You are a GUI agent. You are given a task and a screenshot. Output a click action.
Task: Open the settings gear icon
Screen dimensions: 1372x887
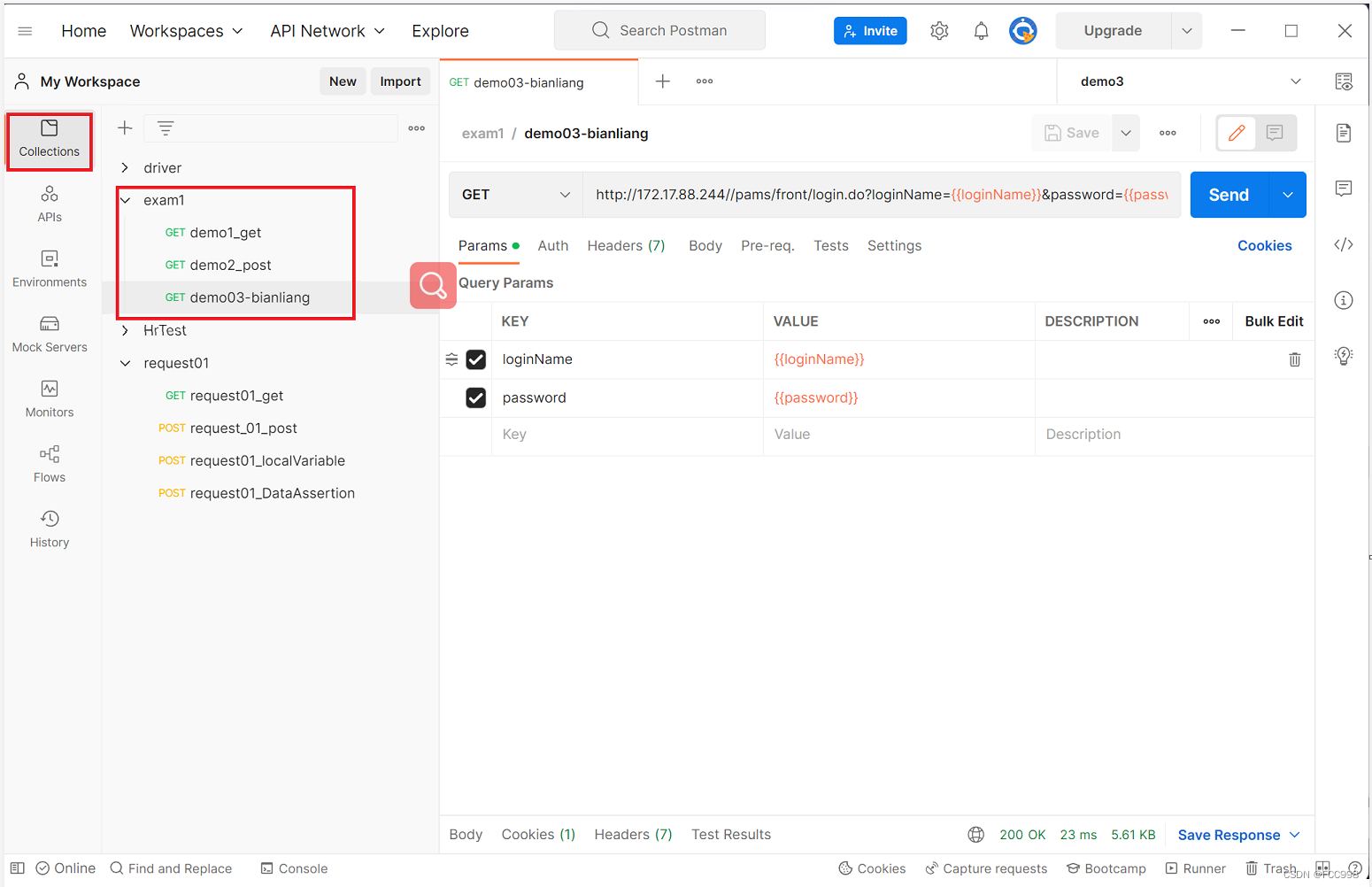coord(939,31)
